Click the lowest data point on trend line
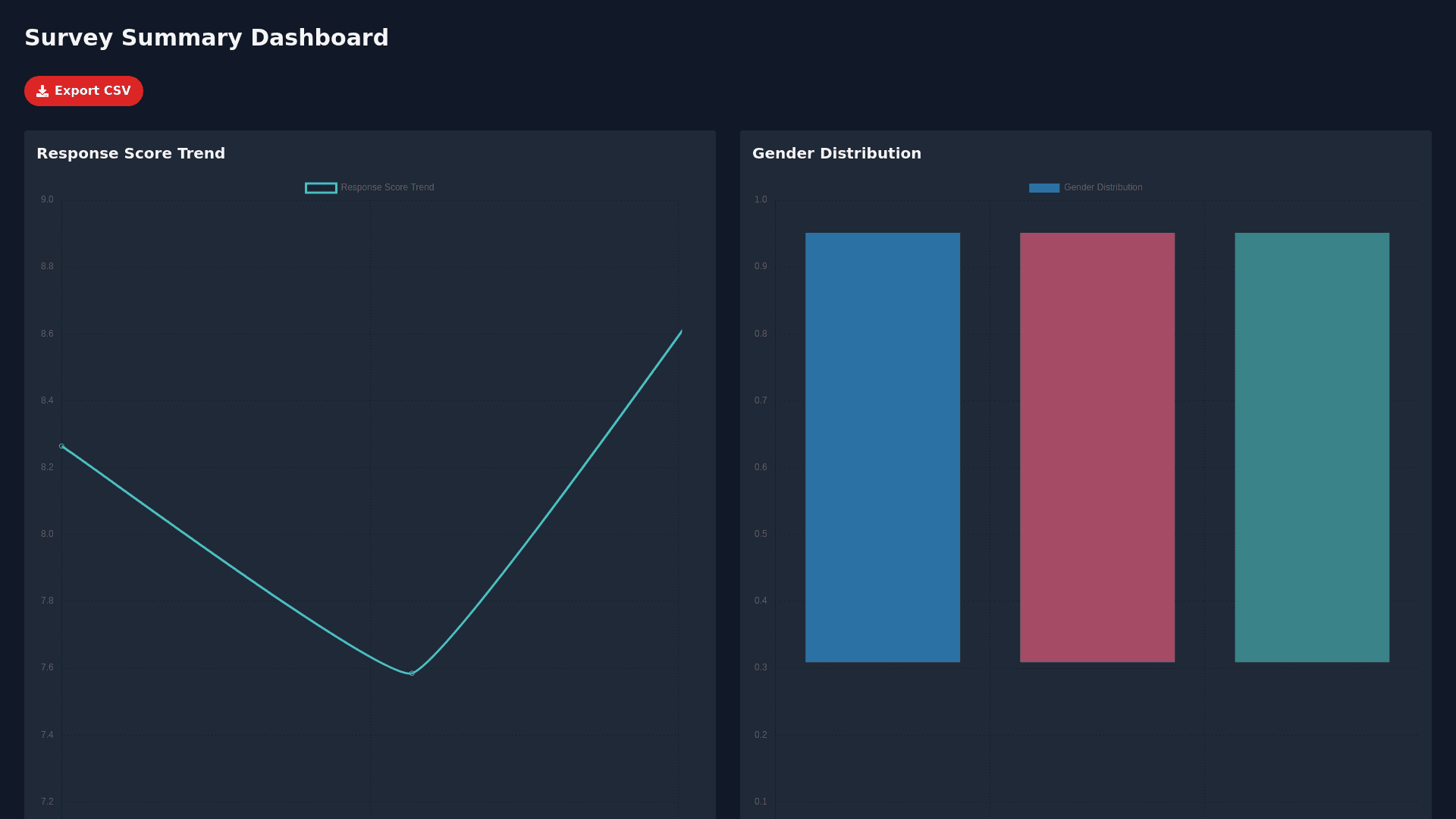 tap(412, 673)
